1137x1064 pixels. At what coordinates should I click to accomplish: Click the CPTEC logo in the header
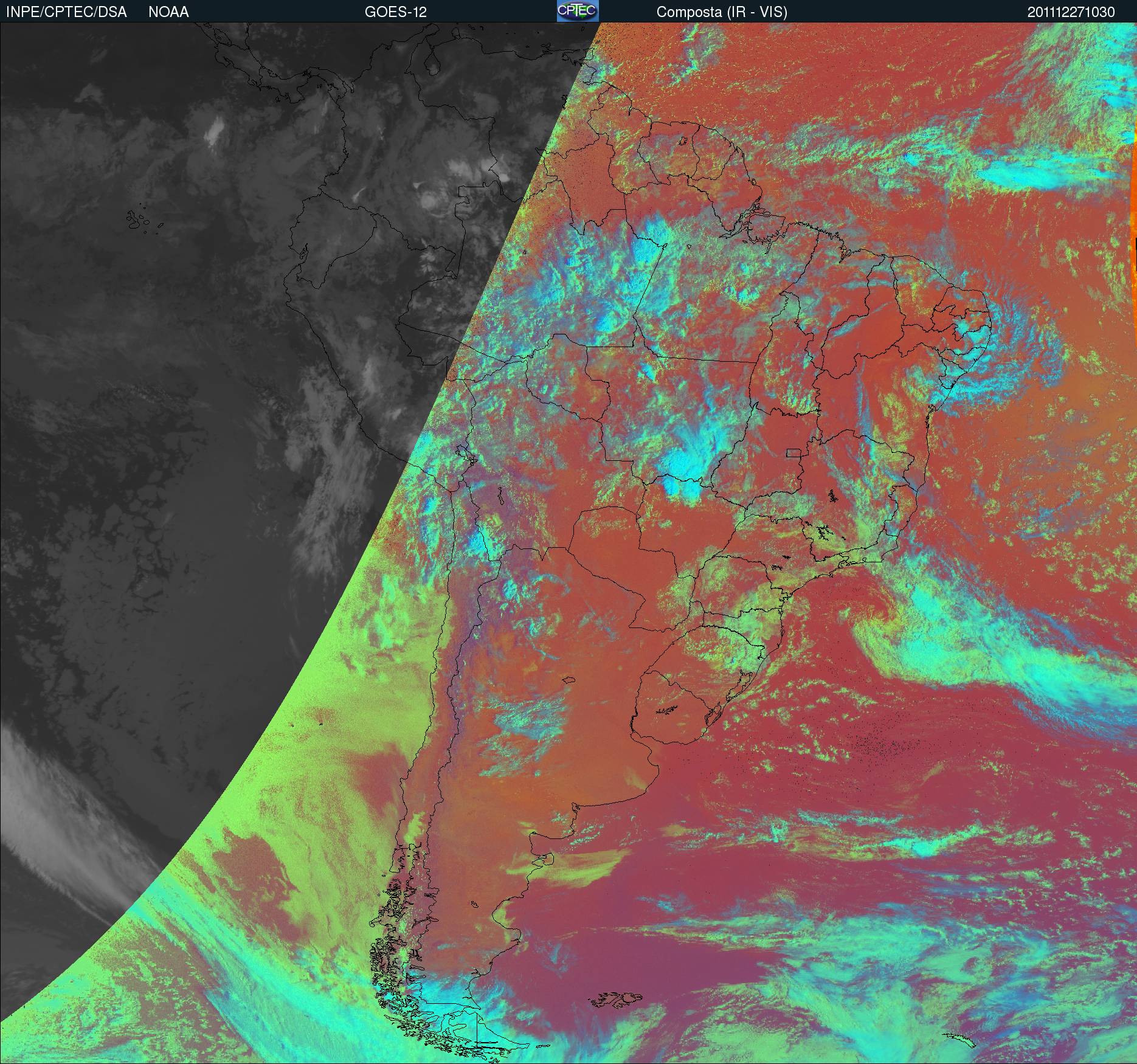point(578,11)
